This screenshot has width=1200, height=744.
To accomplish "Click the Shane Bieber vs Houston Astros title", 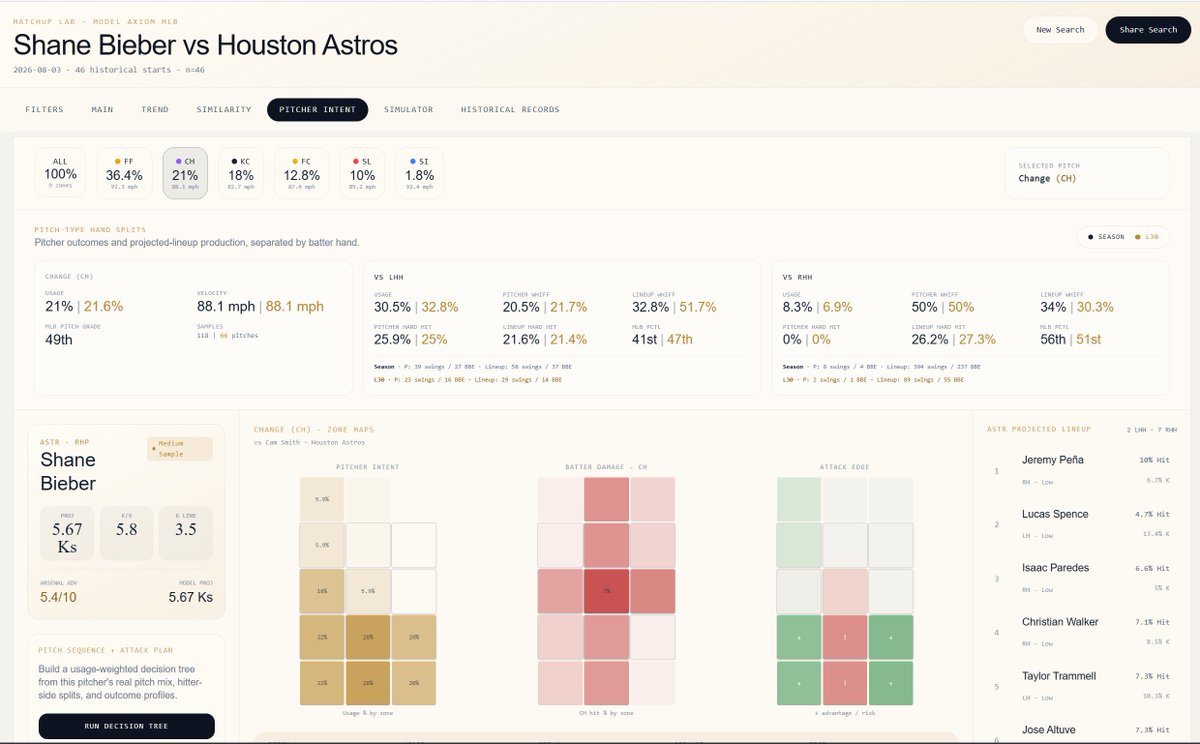I will 205,45.
